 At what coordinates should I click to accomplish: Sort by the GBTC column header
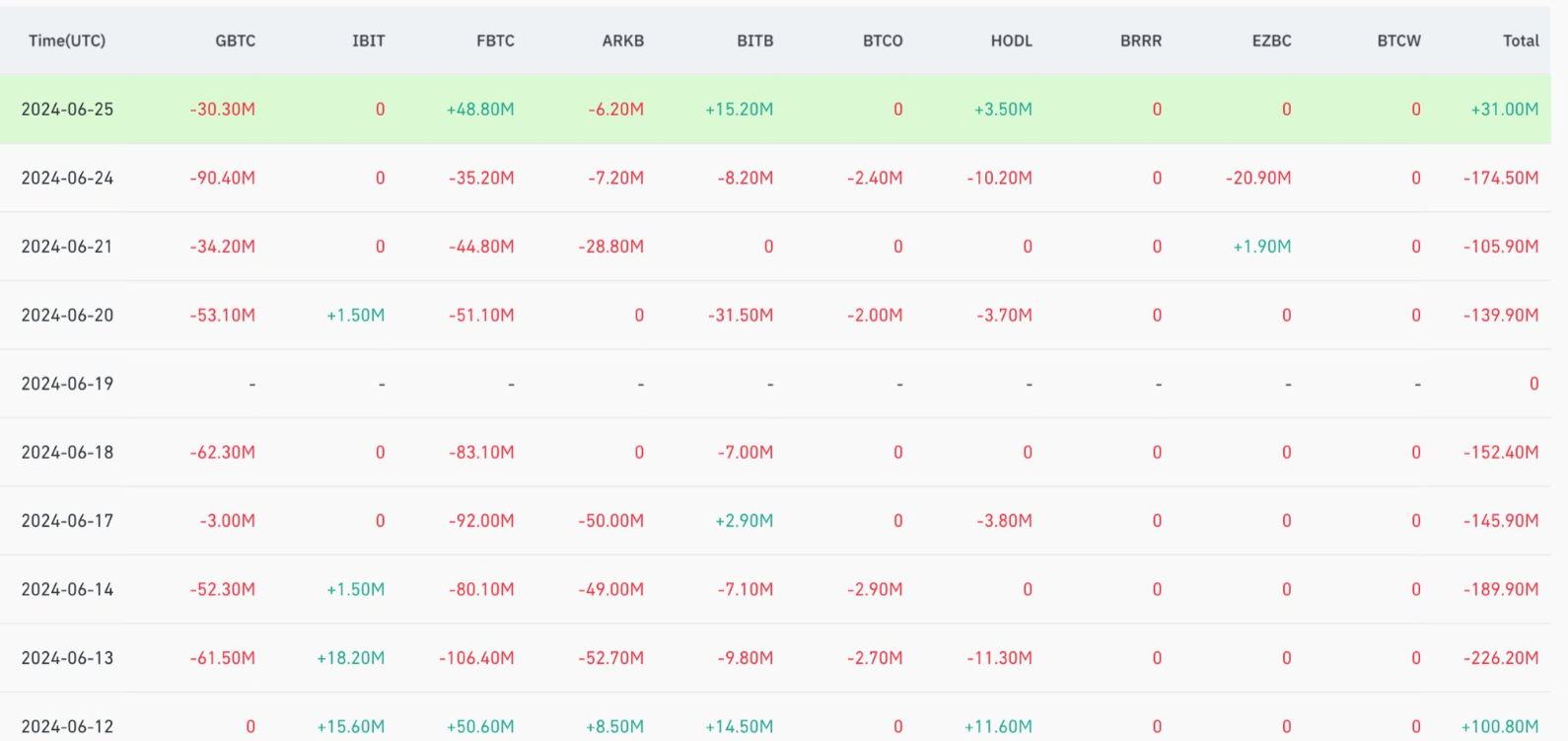[235, 40]
